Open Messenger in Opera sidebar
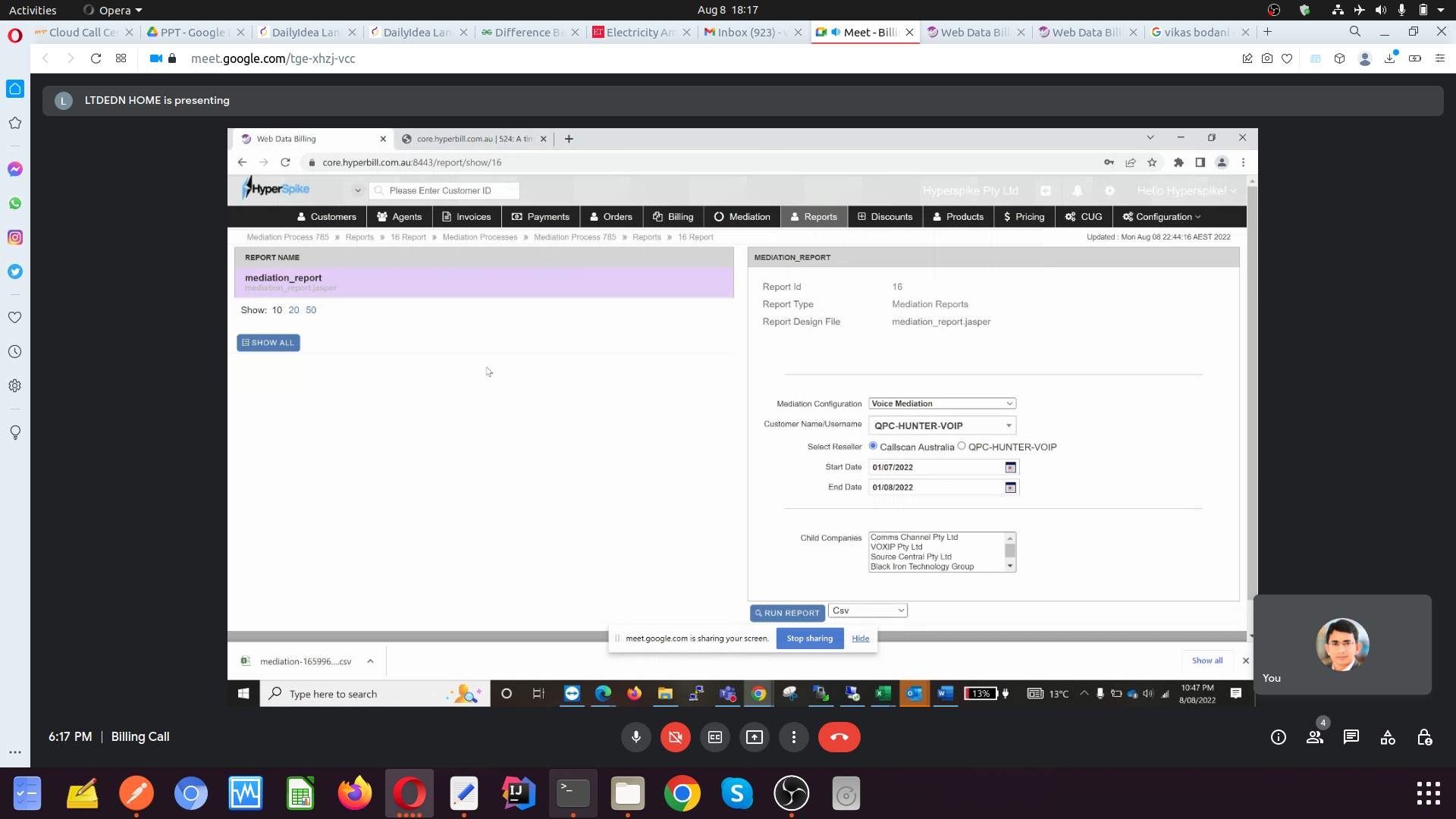 click(15, 169)
